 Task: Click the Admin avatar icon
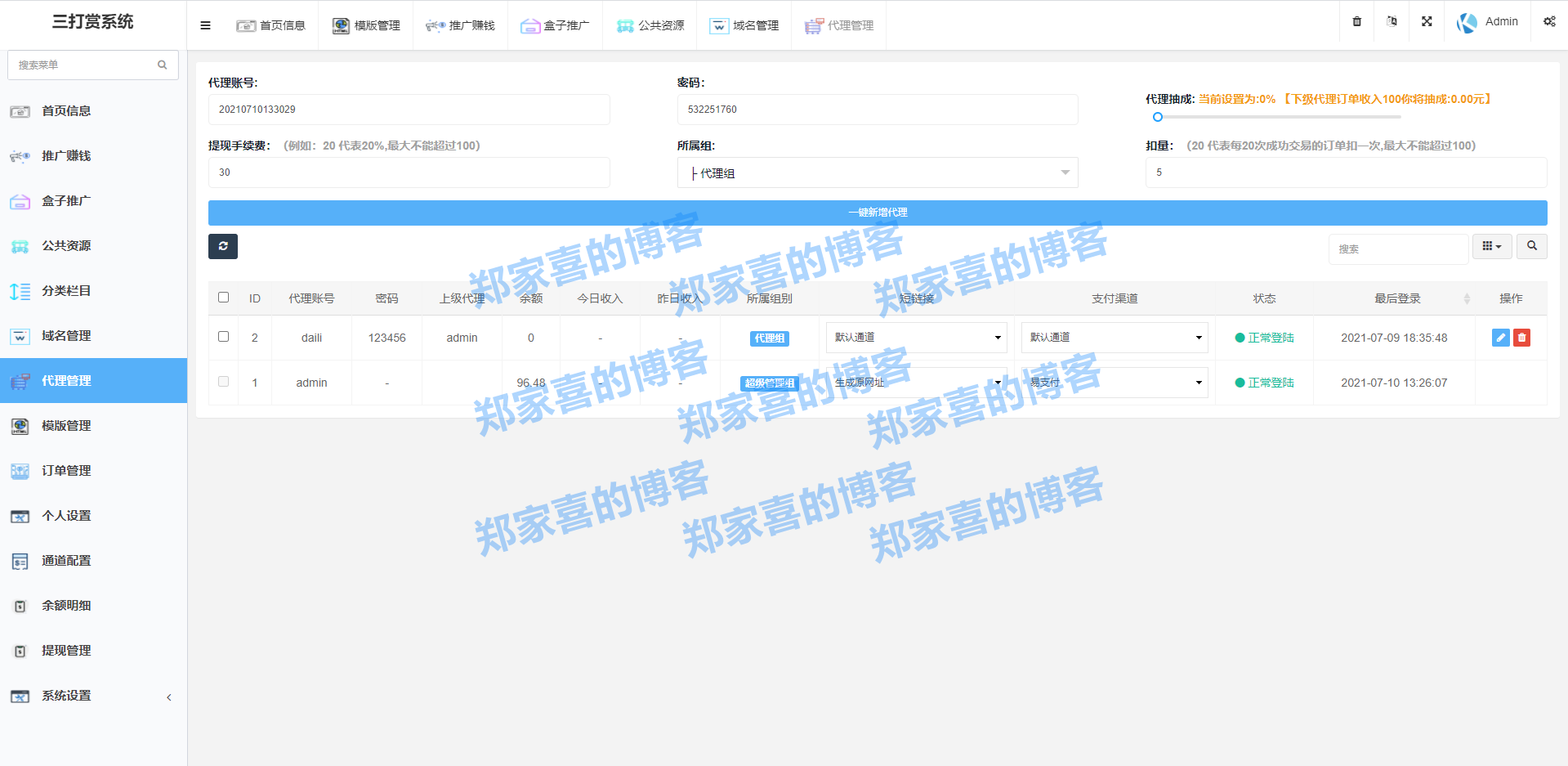(1467, 23)
